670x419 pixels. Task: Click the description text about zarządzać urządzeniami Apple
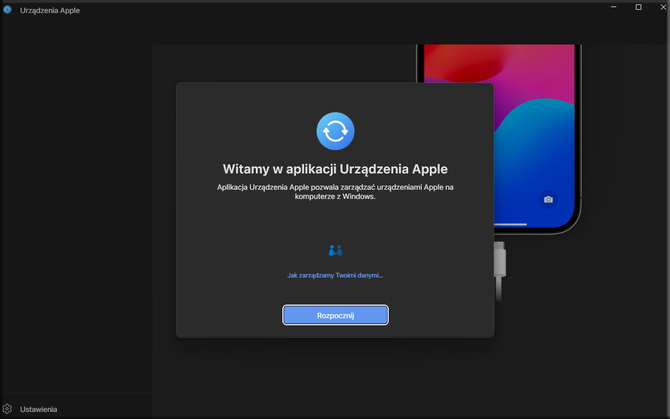(x=335, y=192)
